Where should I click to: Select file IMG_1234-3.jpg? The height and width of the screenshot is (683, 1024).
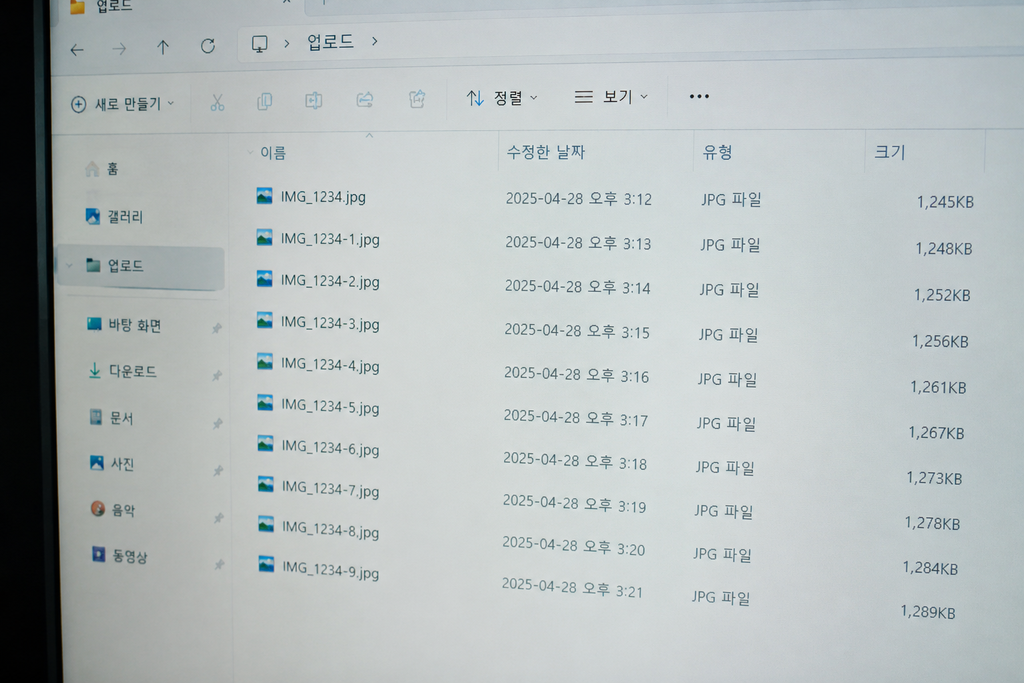[330, 323]
